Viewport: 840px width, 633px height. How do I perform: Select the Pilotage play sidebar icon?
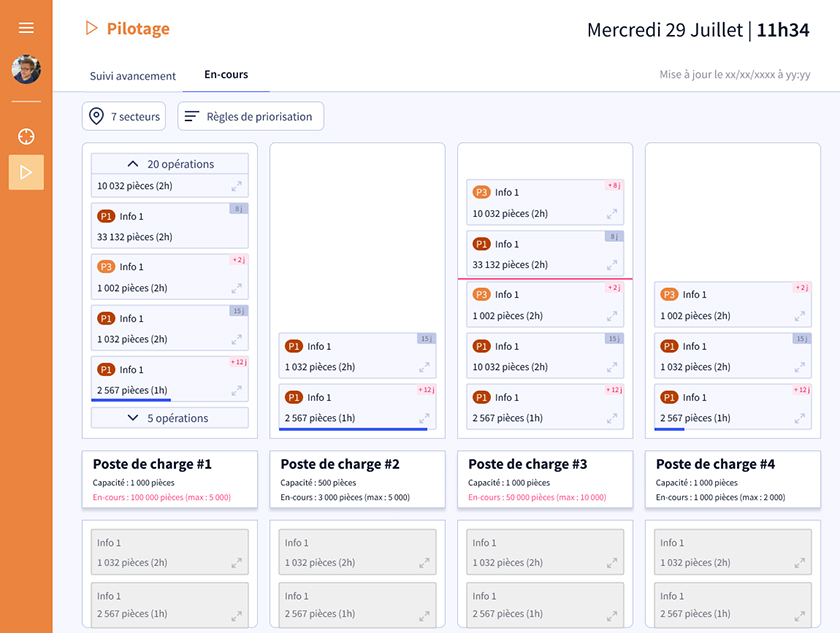[x=26, y=172]
